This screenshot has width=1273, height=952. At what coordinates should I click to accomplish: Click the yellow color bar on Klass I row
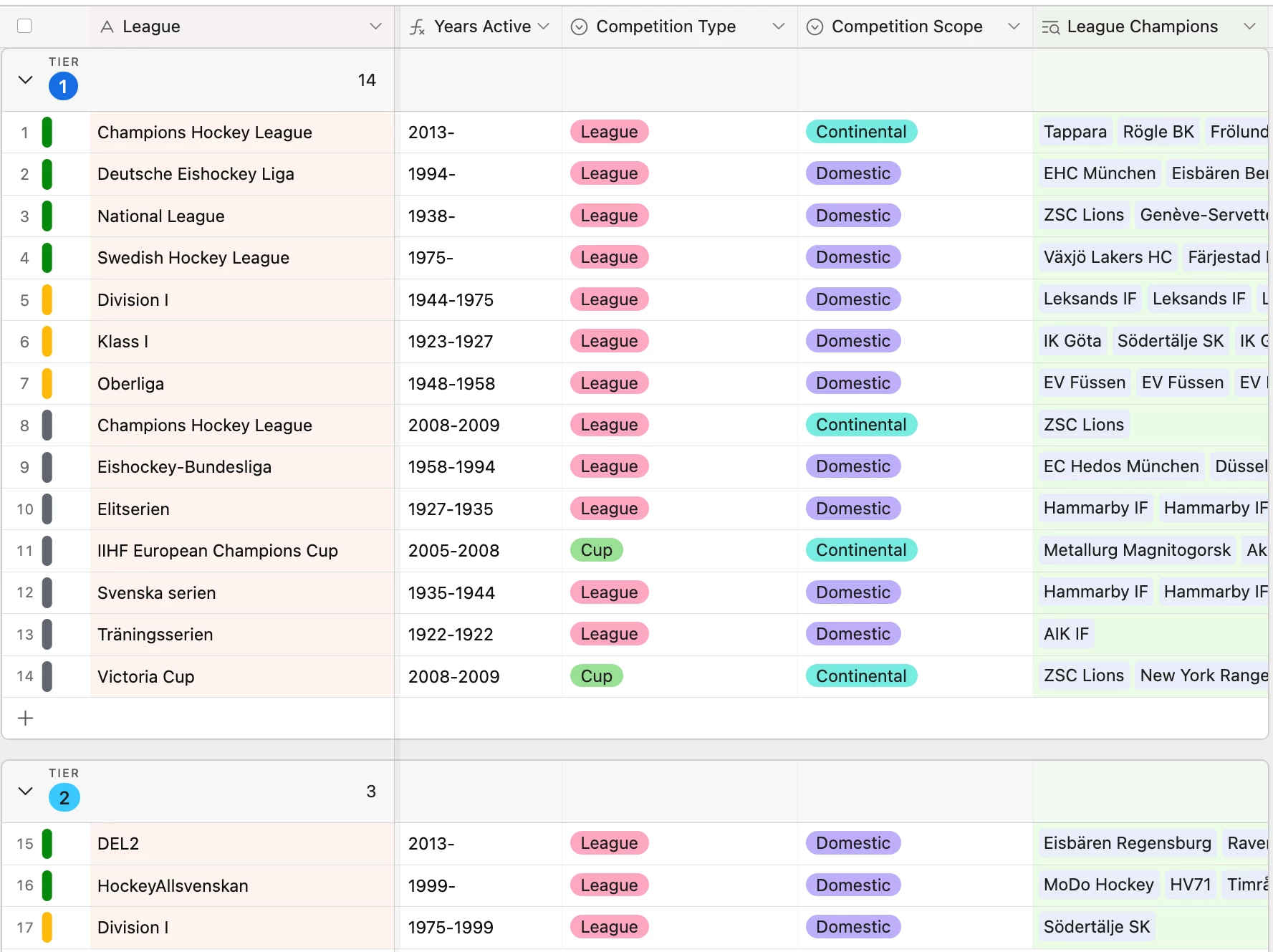(47, 342)
